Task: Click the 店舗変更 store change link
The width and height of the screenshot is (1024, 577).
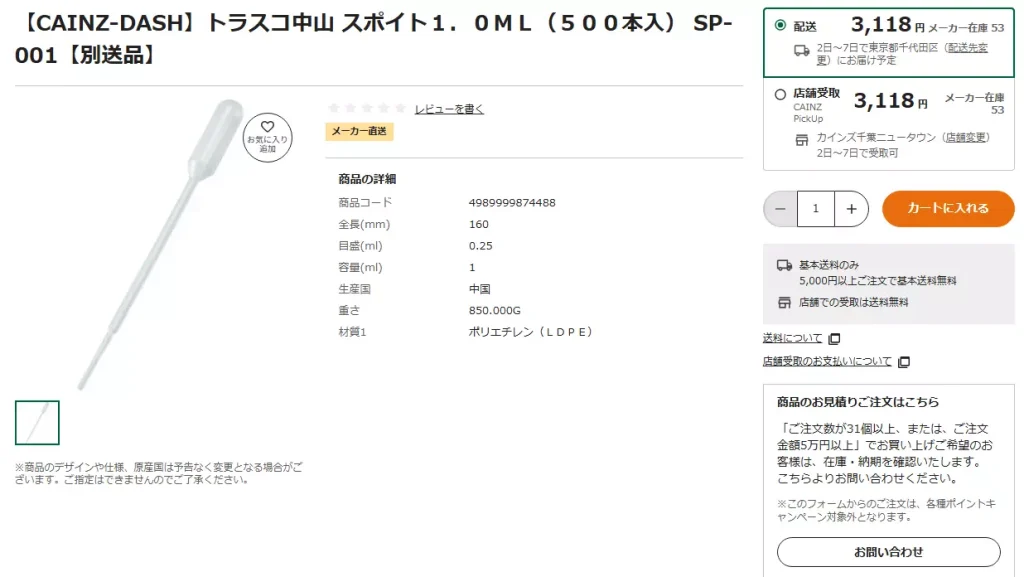Action: coord(966,138)
